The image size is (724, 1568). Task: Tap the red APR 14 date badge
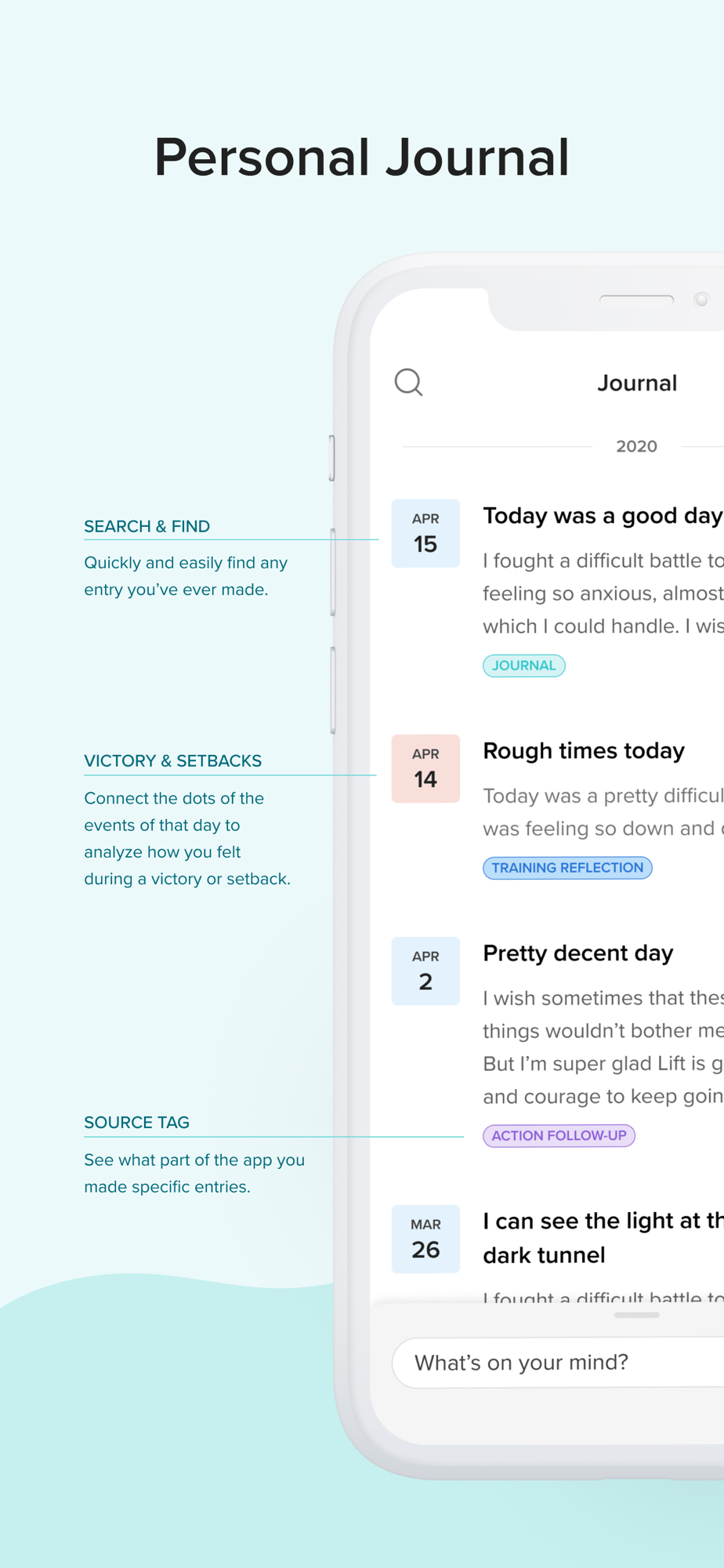click(425, 768)
